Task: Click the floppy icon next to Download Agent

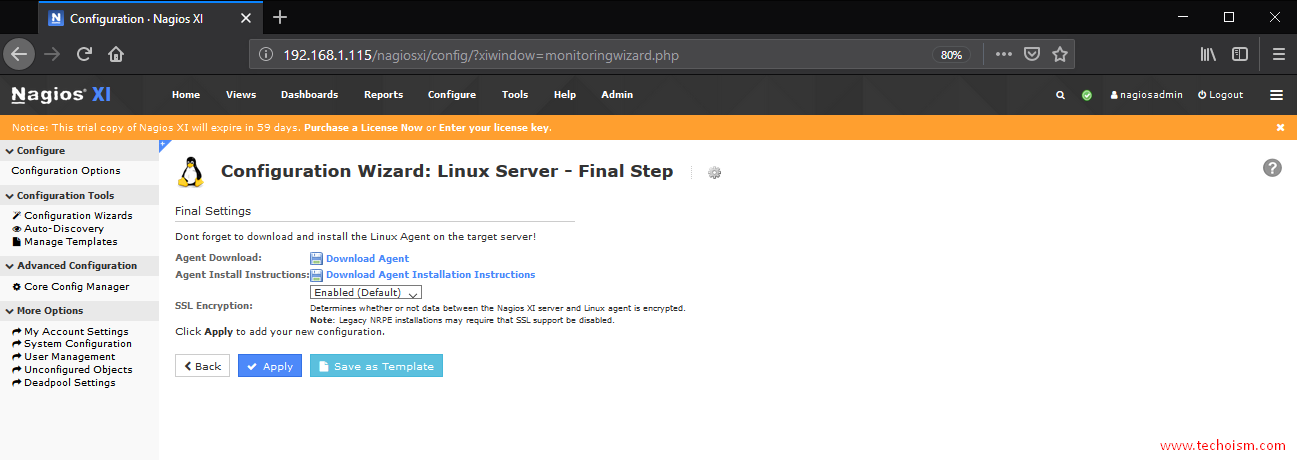Action: (x=316, y=259)
